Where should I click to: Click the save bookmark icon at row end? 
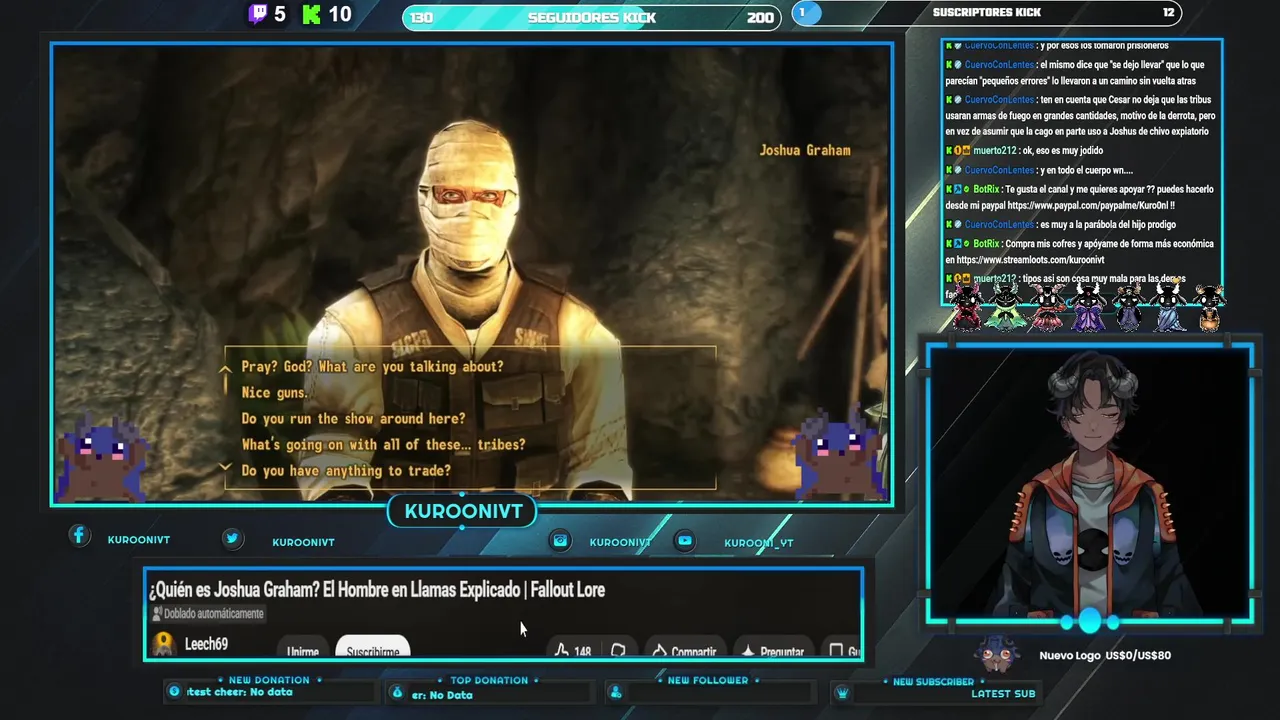[x=836, y=651]
